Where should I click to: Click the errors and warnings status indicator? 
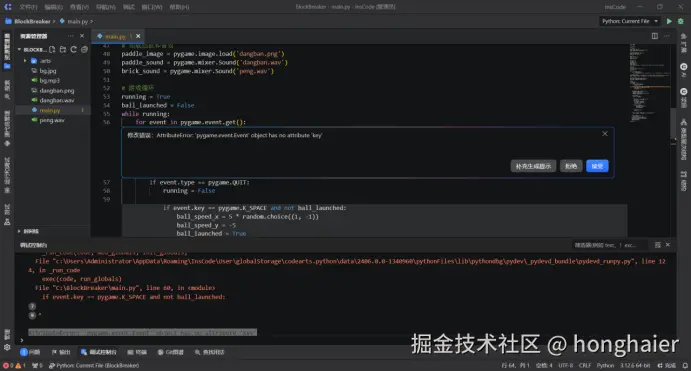pyautogui.click(x=15, y=366)
